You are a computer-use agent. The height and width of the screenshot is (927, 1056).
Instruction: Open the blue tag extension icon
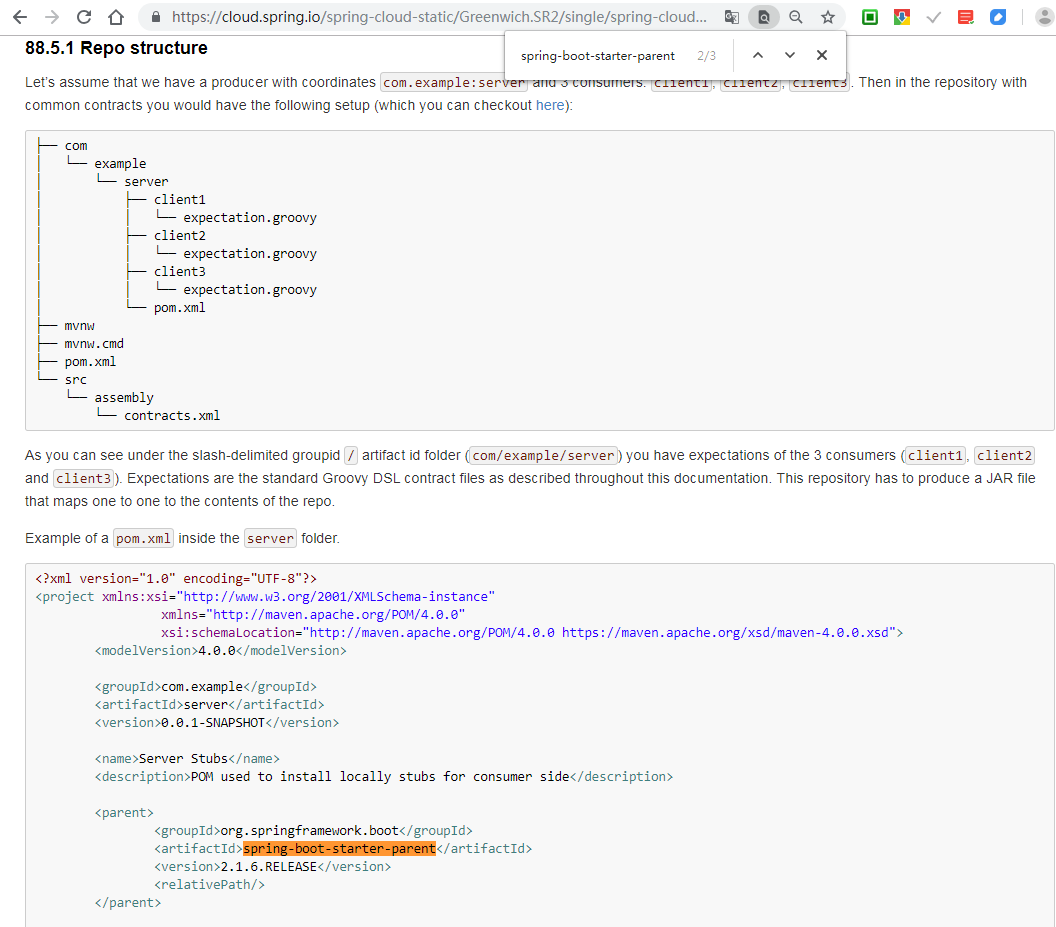tap(997, 17)
